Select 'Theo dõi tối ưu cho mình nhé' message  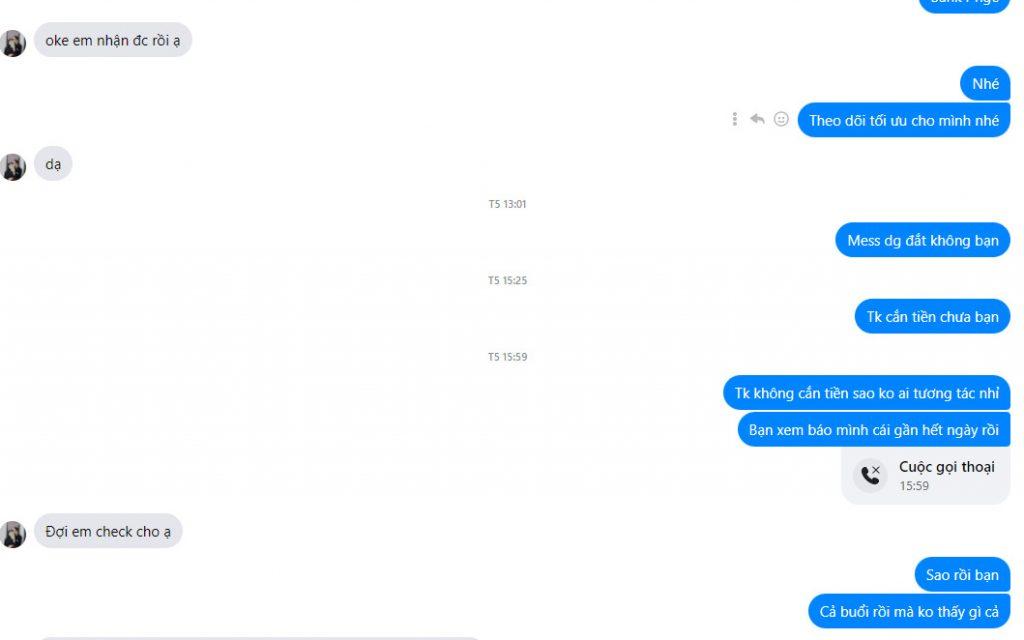904,120
